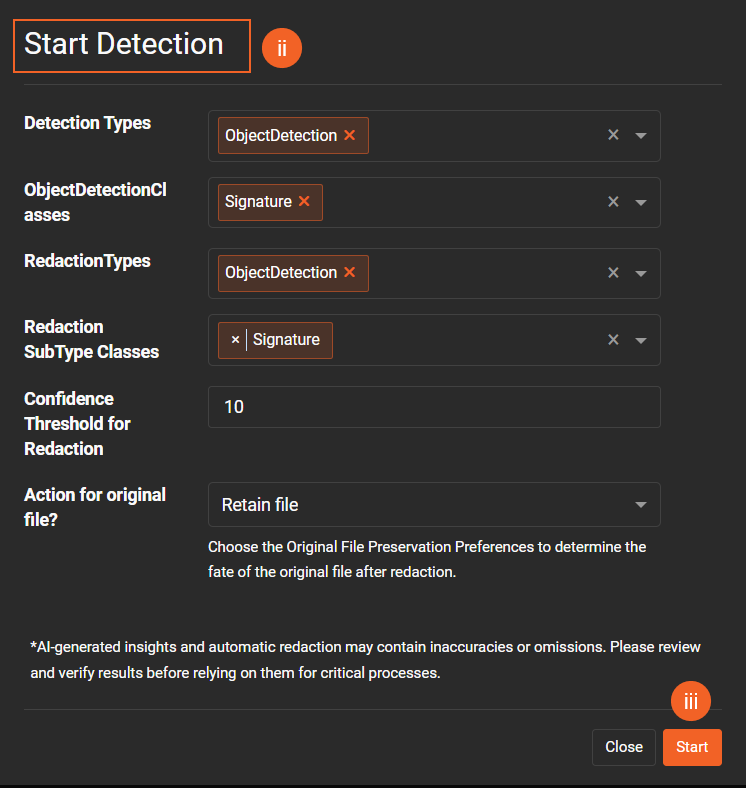Expand Redaction SubType Classes dropdown arrow
The width and height of the screenshot is (746, 788).
coord(641,341)
